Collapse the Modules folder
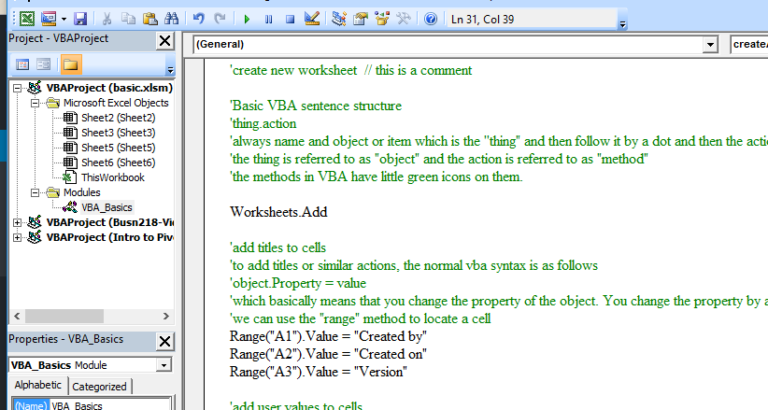Screen dimensions: 768x410 (x=35, y=193)
